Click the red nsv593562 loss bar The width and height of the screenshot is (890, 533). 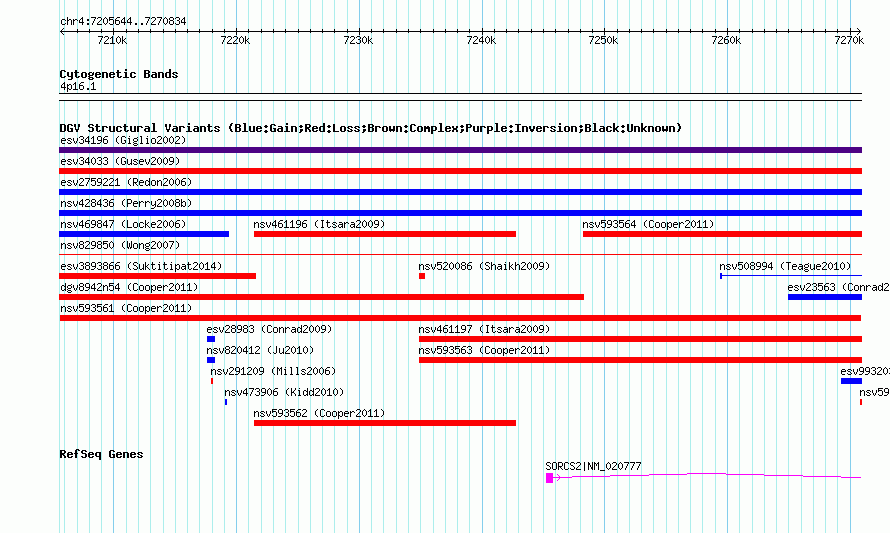(385, 423)
